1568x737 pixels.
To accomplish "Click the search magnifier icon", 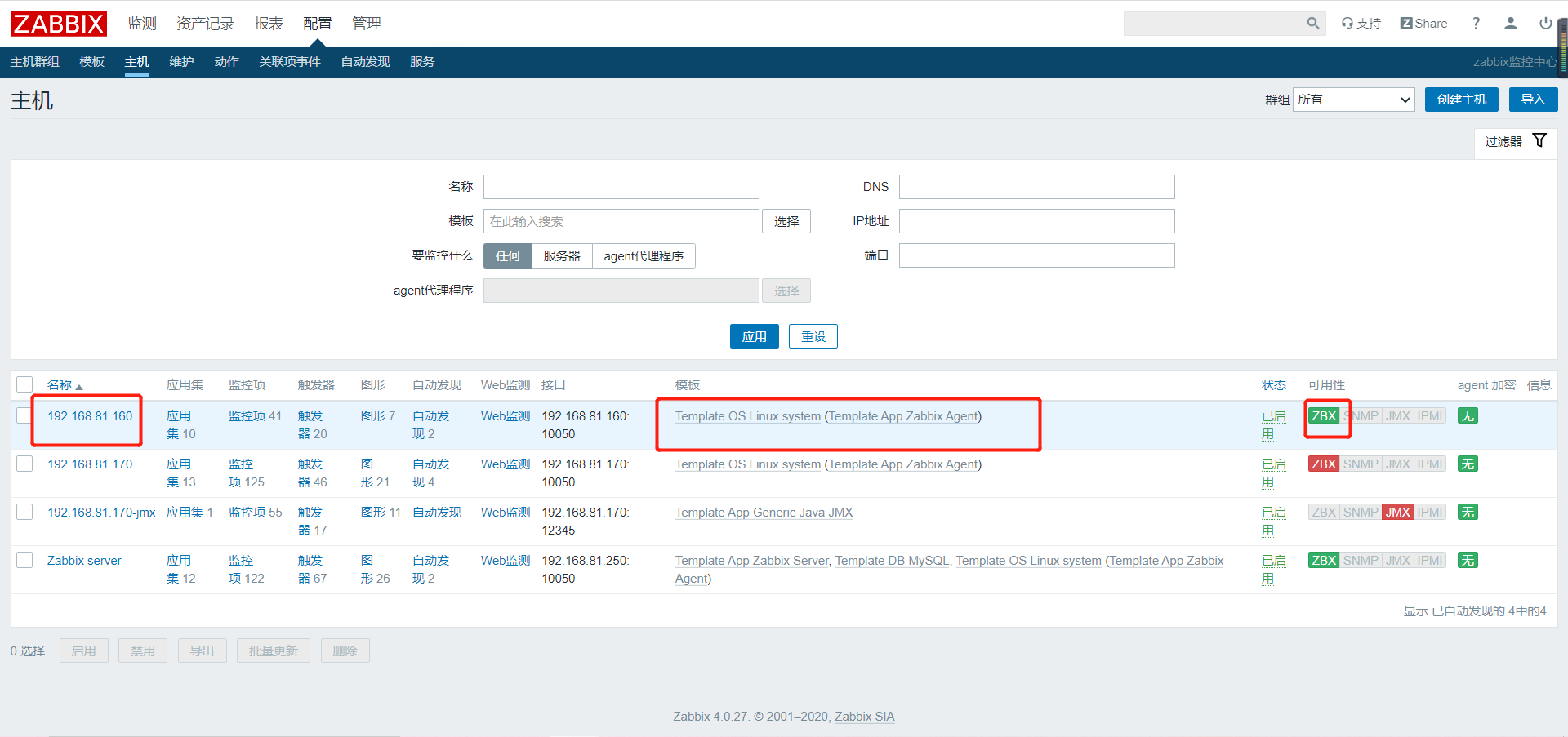I will point(1312,24).
